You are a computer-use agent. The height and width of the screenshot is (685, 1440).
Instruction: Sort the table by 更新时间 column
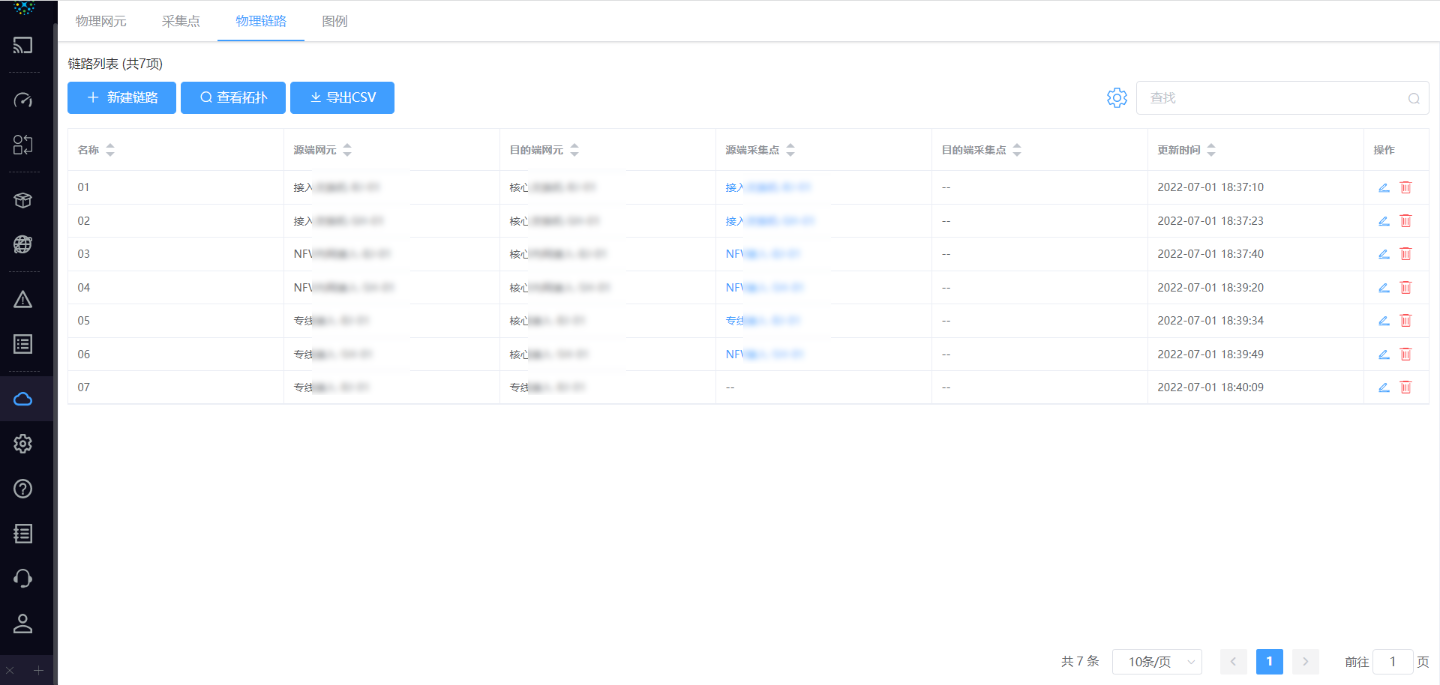pyautogui.click(x=1211, y=149)
